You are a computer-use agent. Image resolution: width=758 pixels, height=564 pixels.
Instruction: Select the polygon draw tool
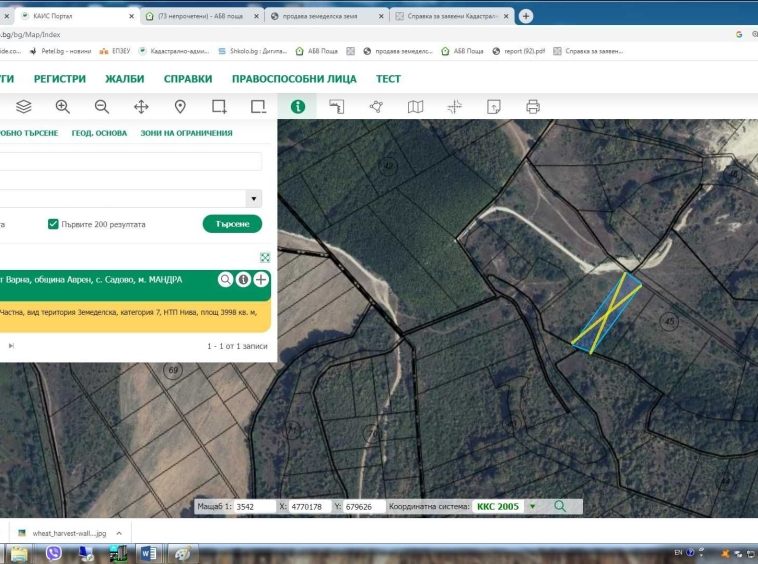376,106
